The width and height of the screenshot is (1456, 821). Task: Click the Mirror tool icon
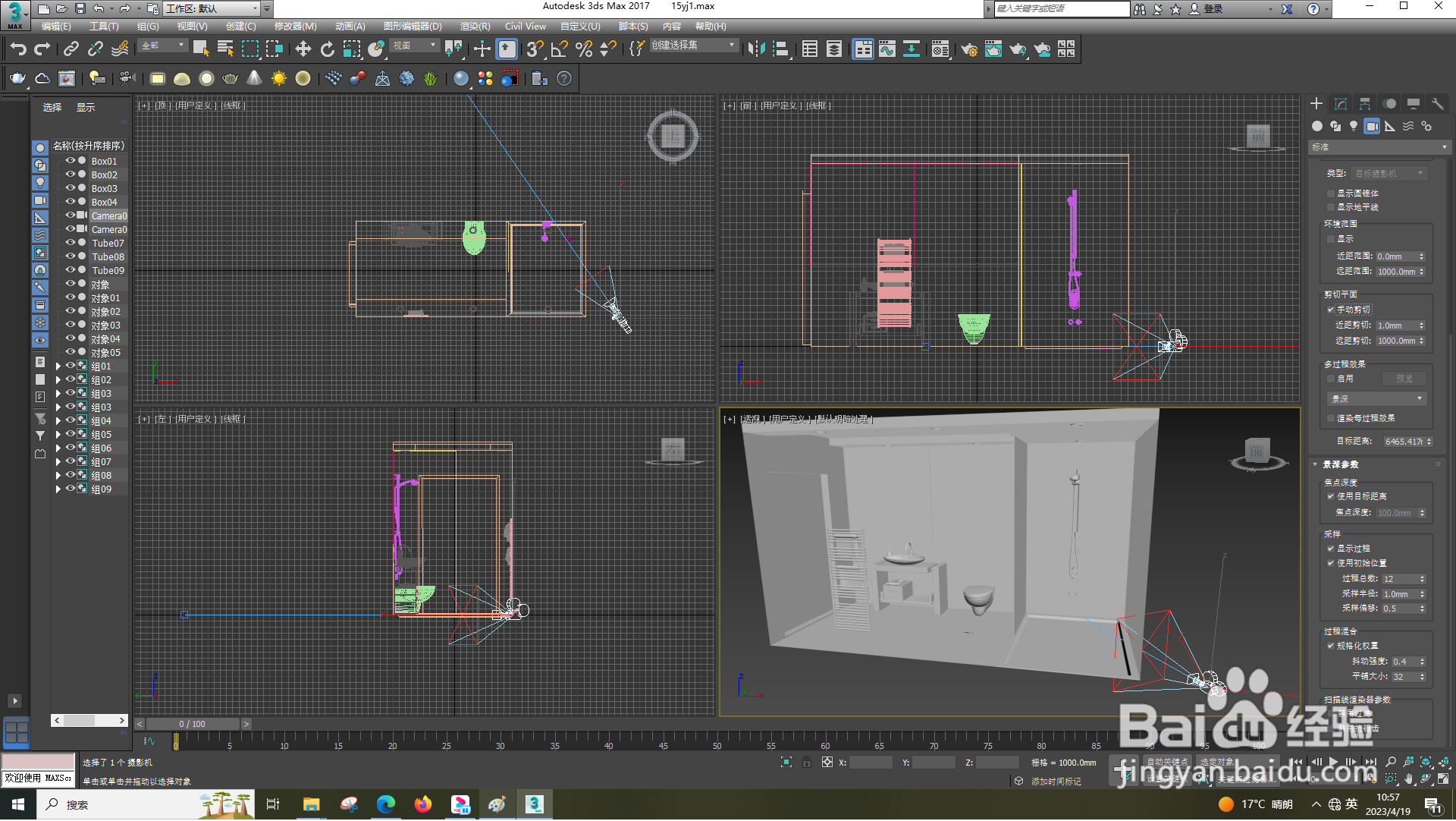click(755, 50)
